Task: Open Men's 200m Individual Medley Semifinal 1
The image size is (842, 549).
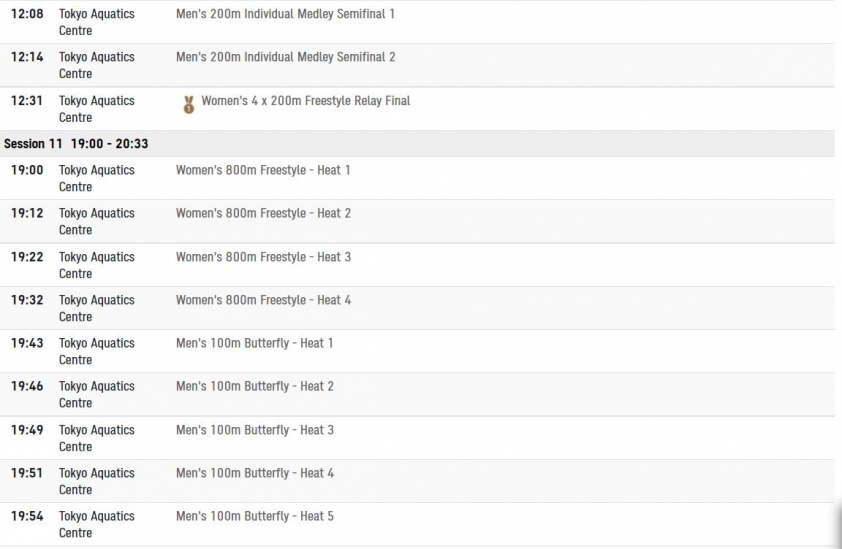Action: click(x=285, y=14)
